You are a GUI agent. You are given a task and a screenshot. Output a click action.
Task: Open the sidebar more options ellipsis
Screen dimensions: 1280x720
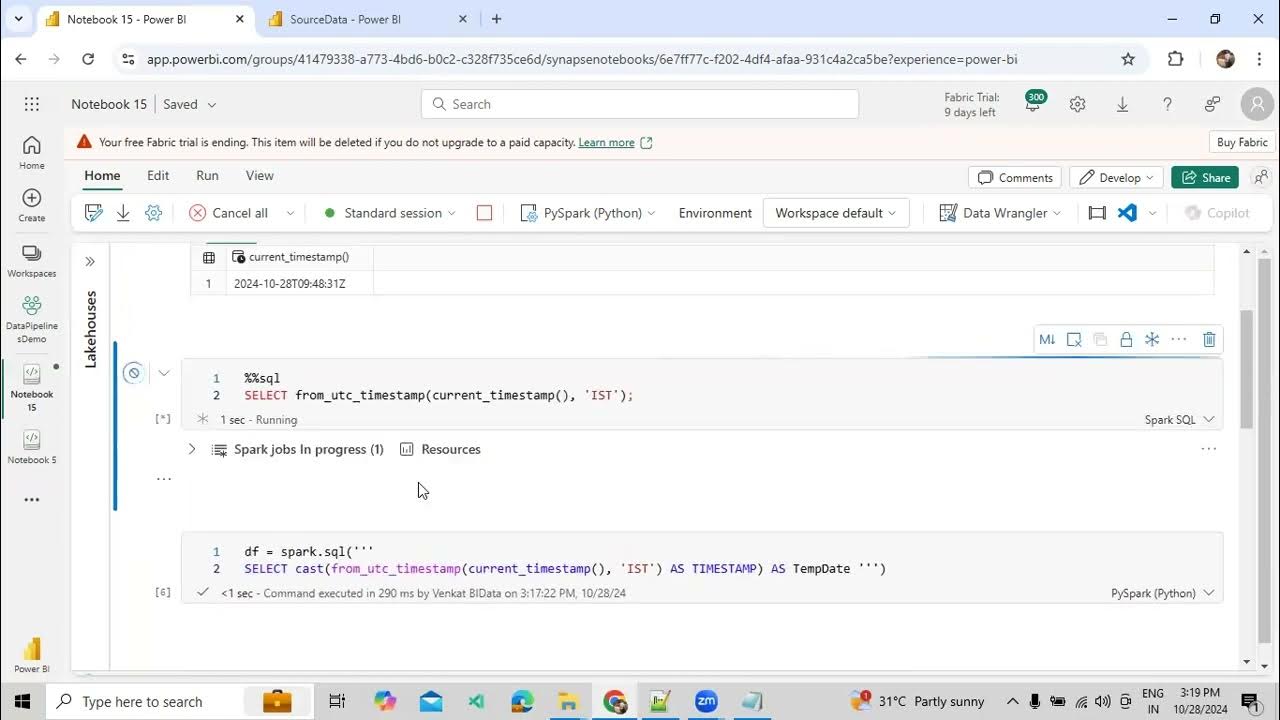click(32, 500)
